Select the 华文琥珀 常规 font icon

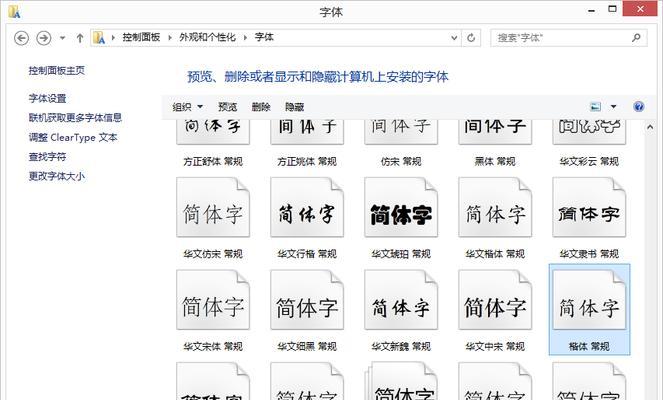401,207
